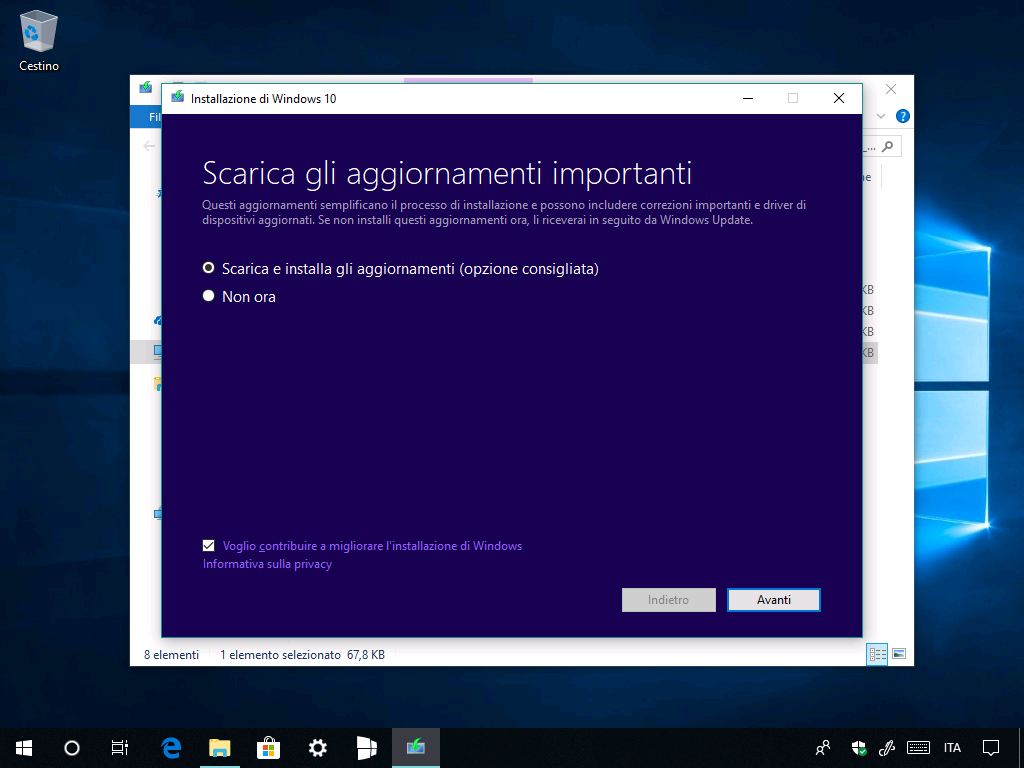Open the Informativa sulla privacy link
Image resolution: width=1024 pixels, height=768 pixels.
point(267,564)
